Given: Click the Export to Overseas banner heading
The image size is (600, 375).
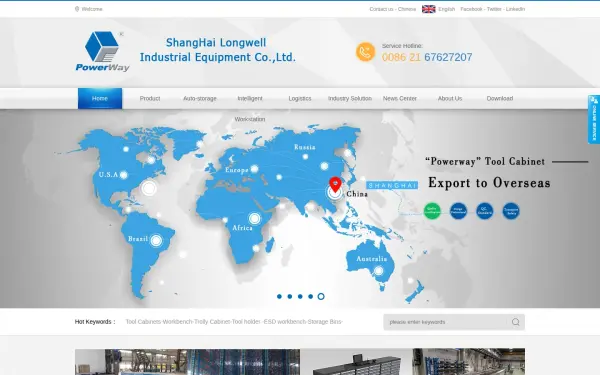Looking at the screenshot, I should (489, 183).
